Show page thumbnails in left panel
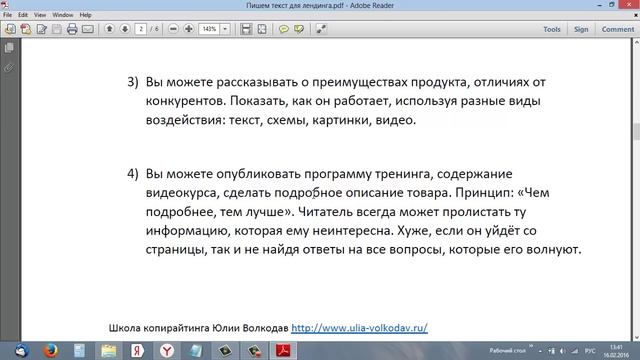Viewport: 640px width, 360px height. pos(9,48)
